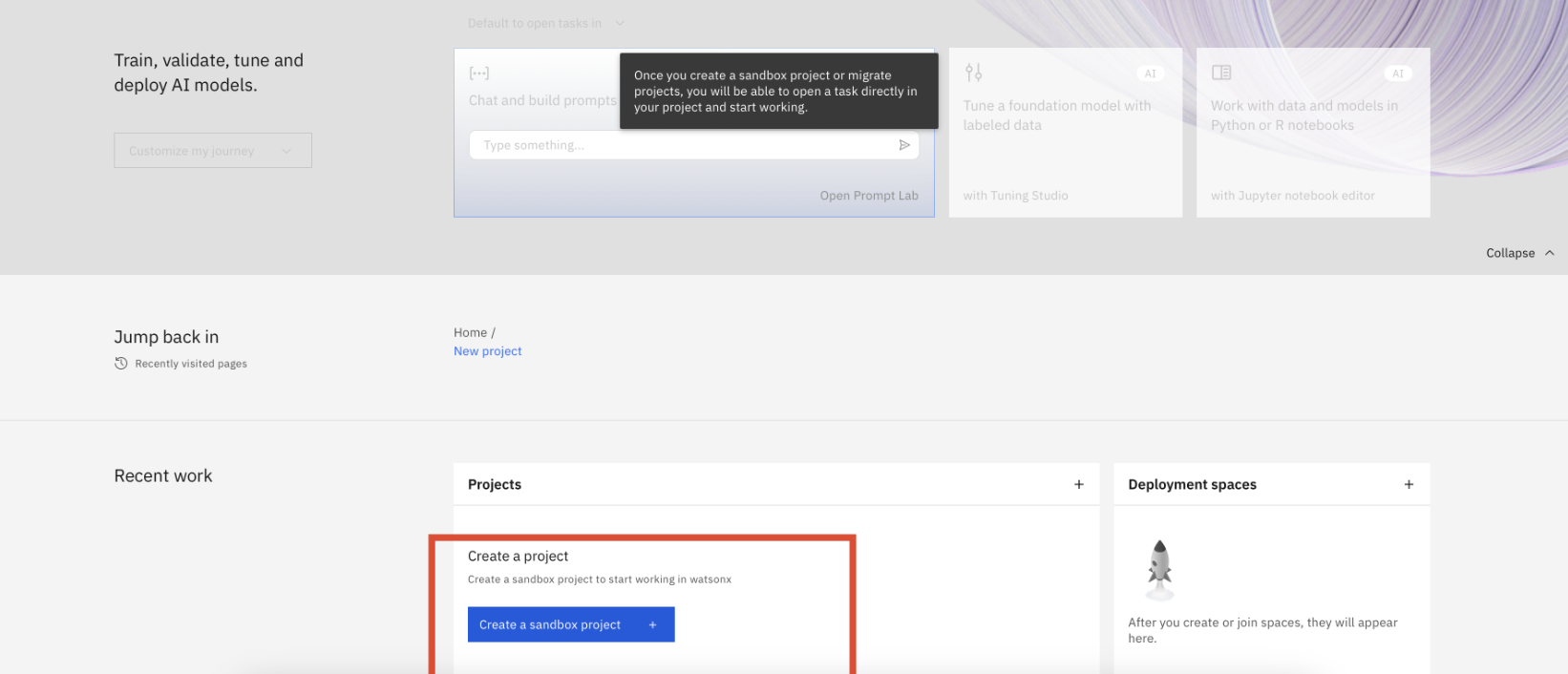Click the bracket icon on the chat prompts card
The image size is (1568, 674).
point(478,73)
